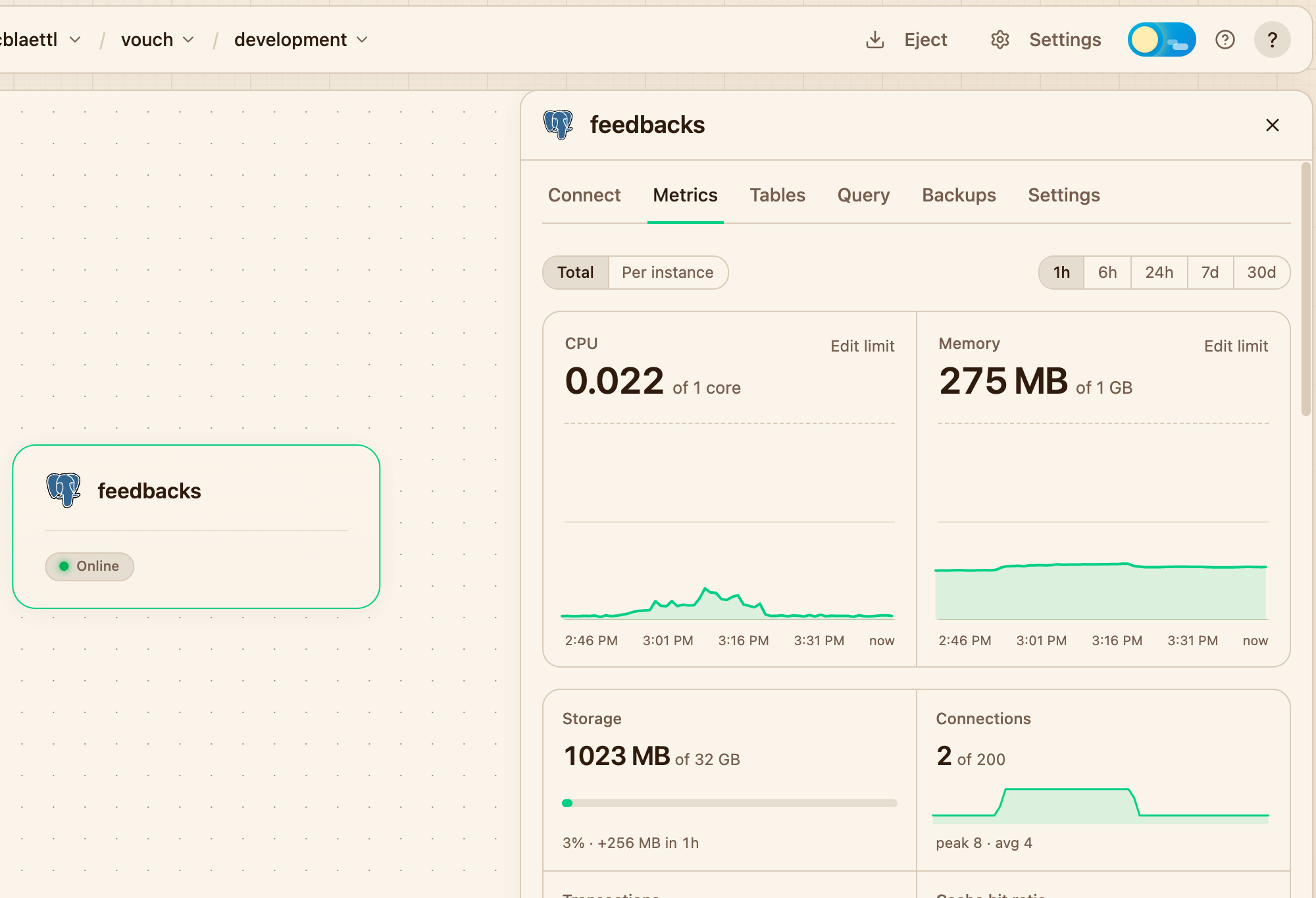
Task: Open the help circle question icon
Action: click(1225, 40)
